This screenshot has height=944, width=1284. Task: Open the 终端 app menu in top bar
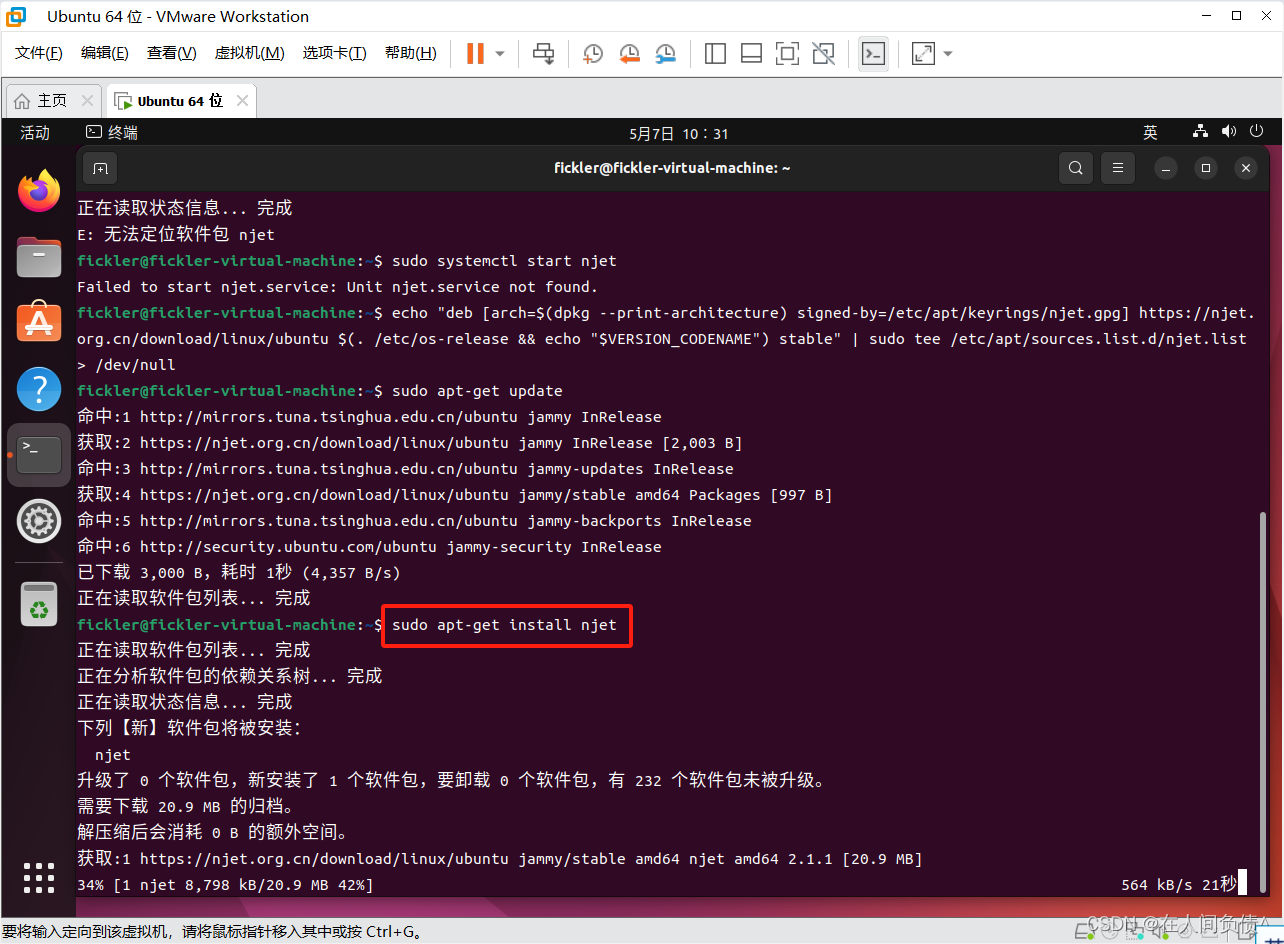[112, 132]
